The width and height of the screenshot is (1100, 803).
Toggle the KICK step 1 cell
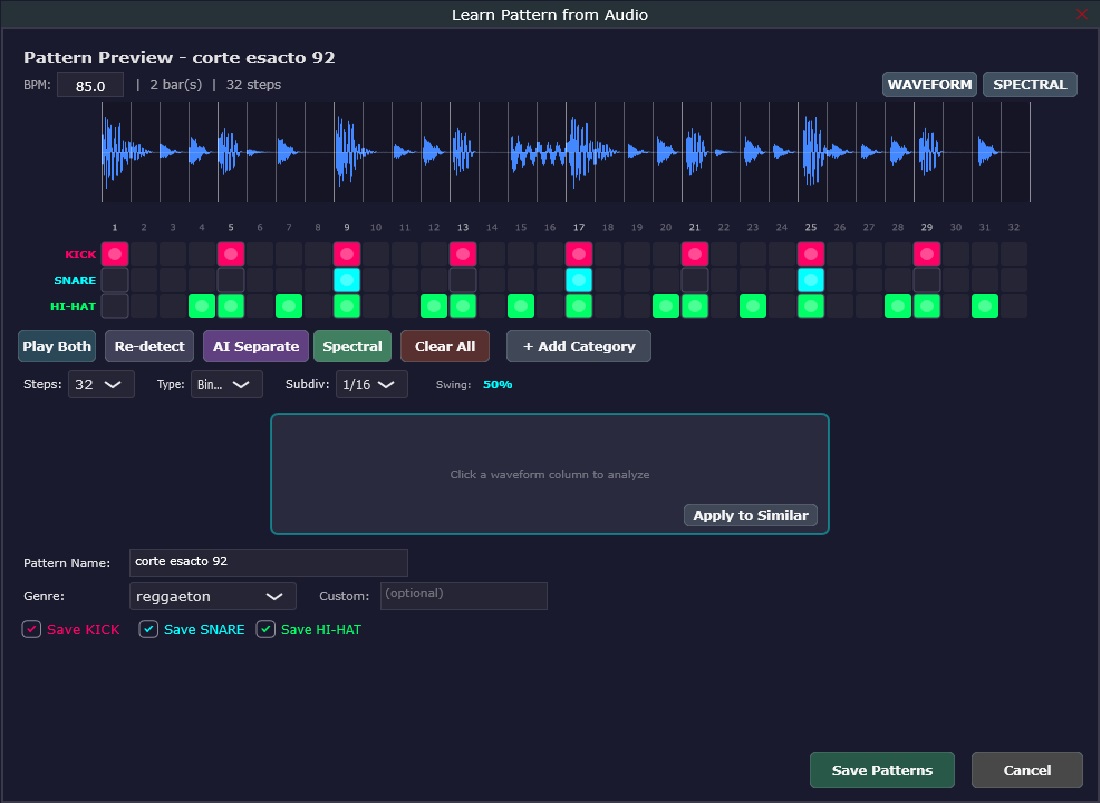point(115,254)
